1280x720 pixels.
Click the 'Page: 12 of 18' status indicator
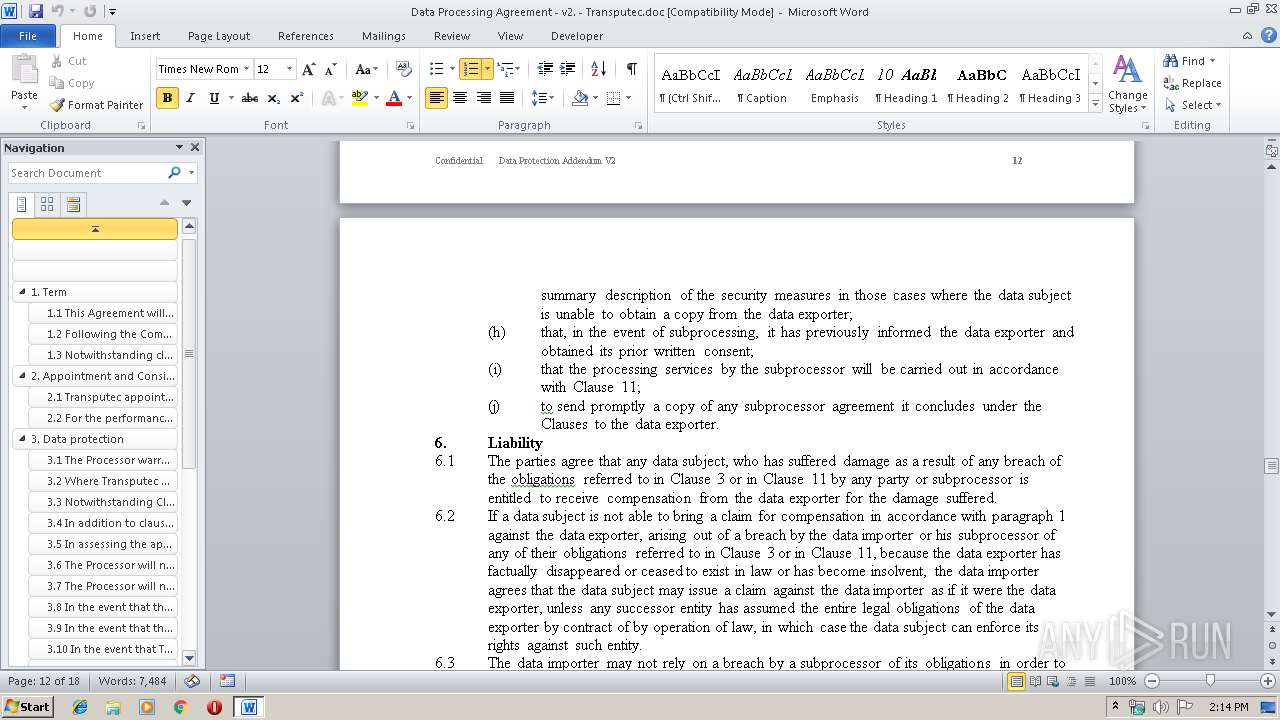[x=44, y=681]
